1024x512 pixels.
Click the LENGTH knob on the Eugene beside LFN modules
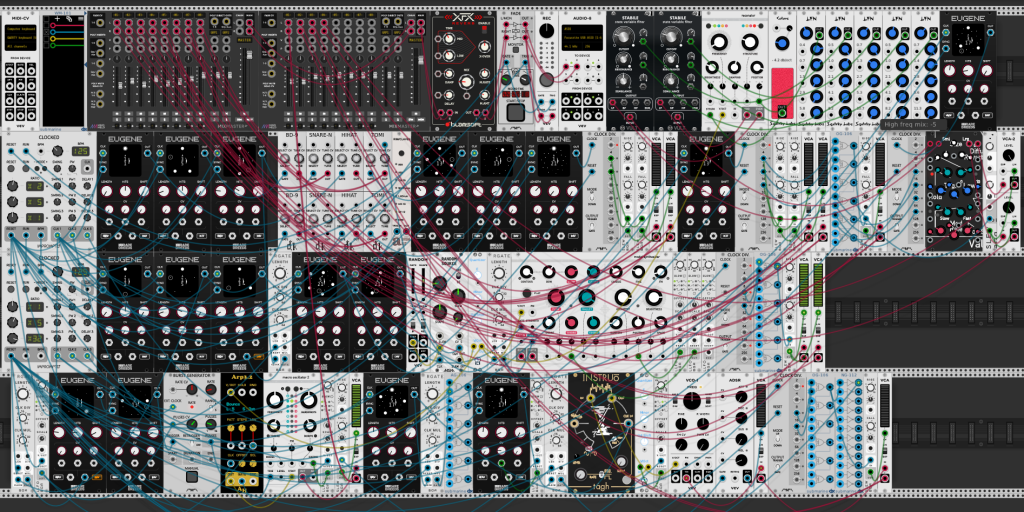(x=950, y=71)
